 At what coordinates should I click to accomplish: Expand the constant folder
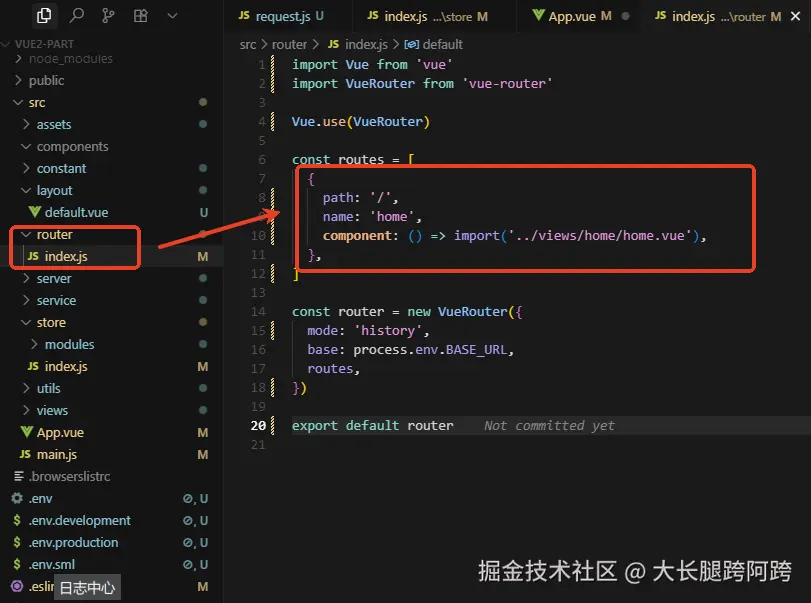61,168
